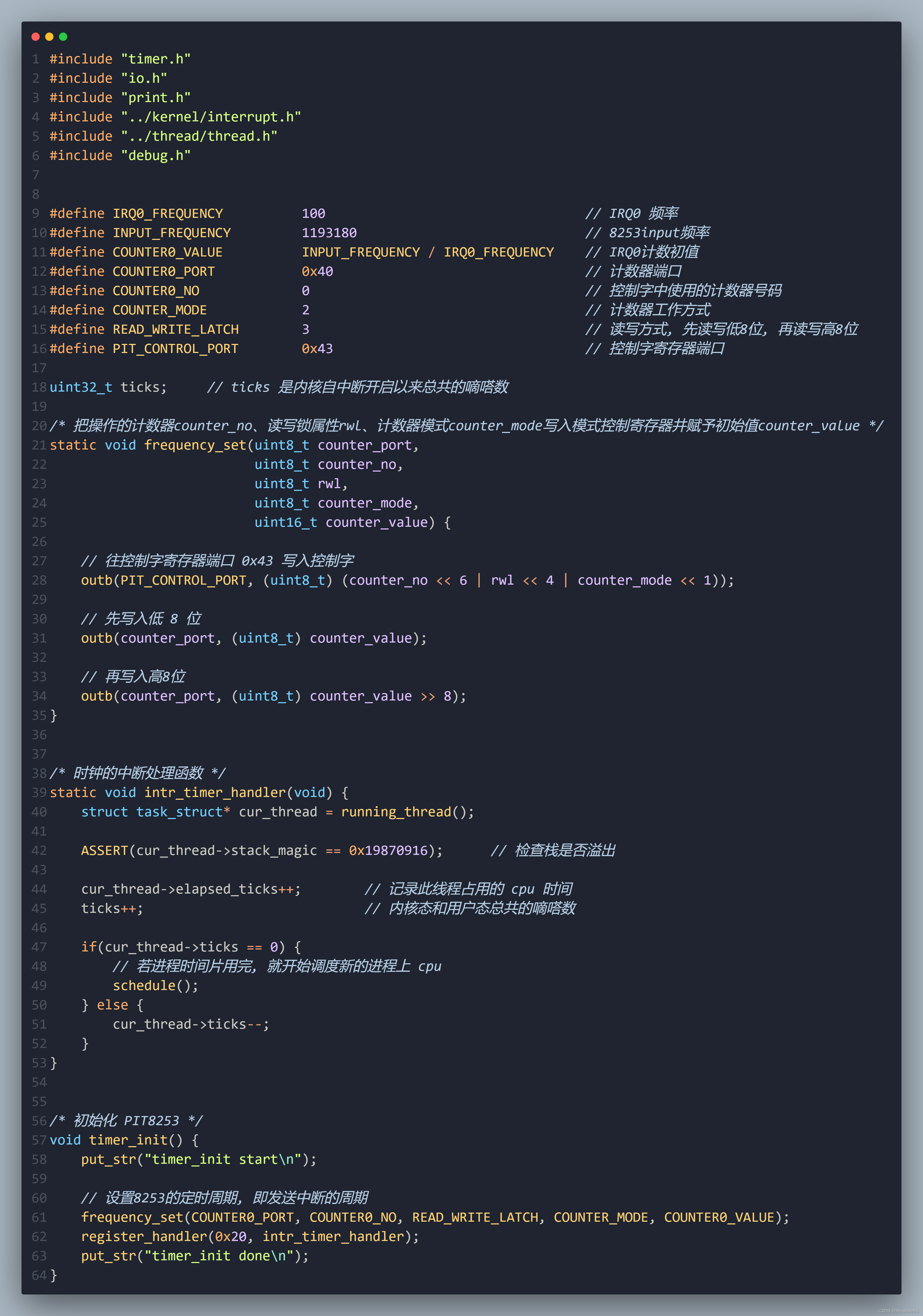Click the string "timer_init done\n"
This screenshot has width=923, height=1316.
[x=219, y=1256]
